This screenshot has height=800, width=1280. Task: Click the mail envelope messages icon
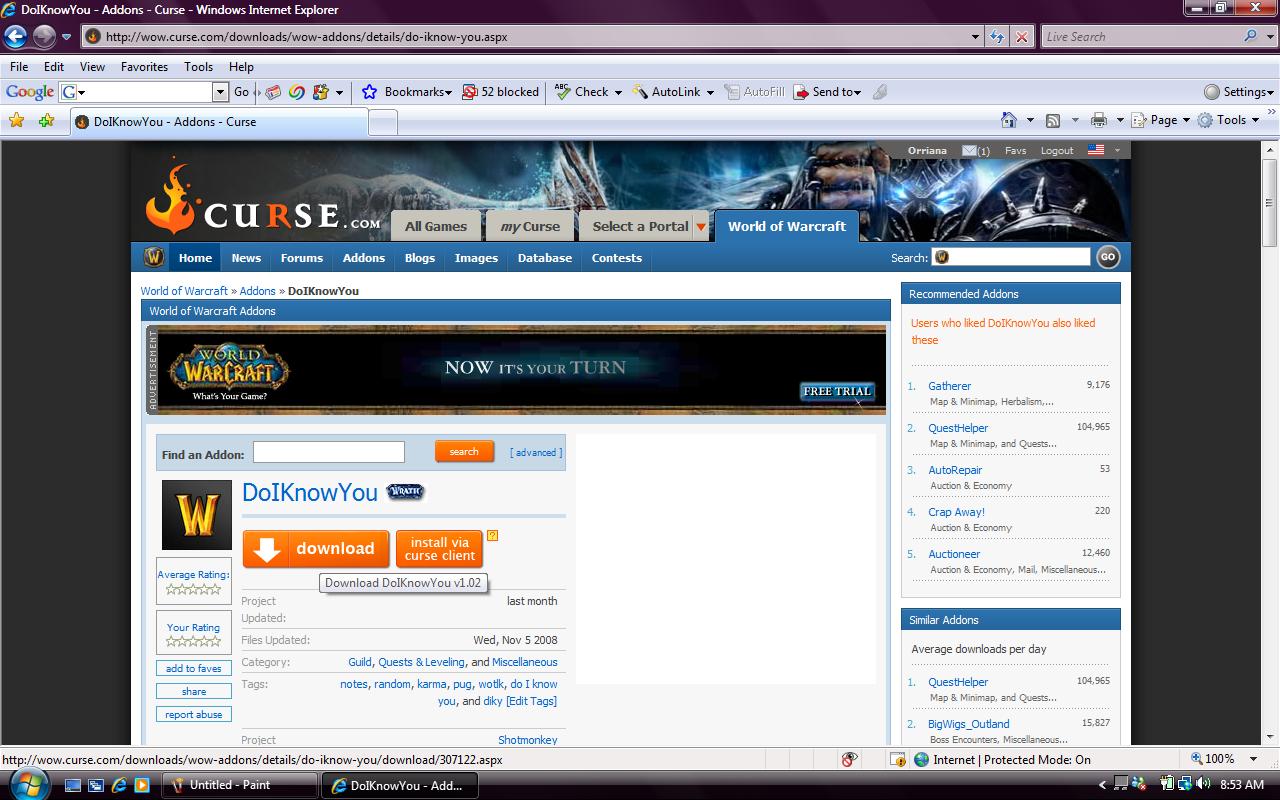pyautogui.click(x=969, y=150)
